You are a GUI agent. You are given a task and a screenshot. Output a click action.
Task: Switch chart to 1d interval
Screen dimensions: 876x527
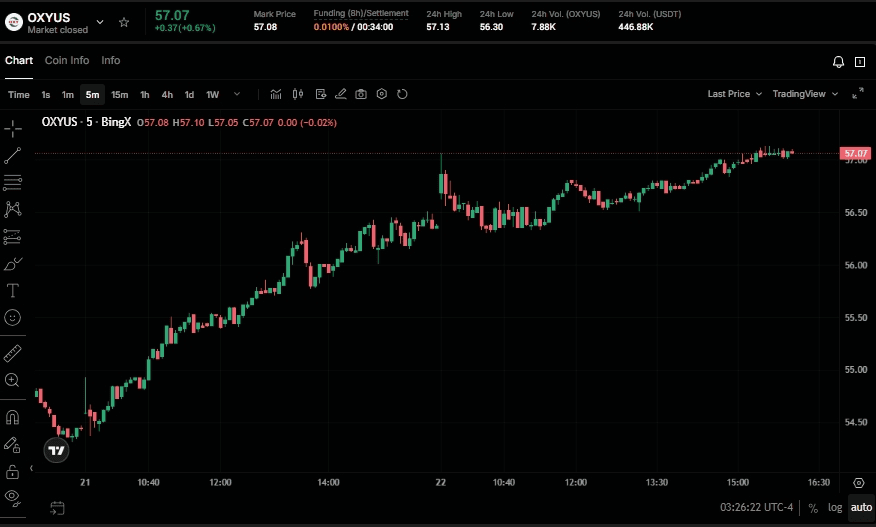pyautogui.click(x=189, y=95)
